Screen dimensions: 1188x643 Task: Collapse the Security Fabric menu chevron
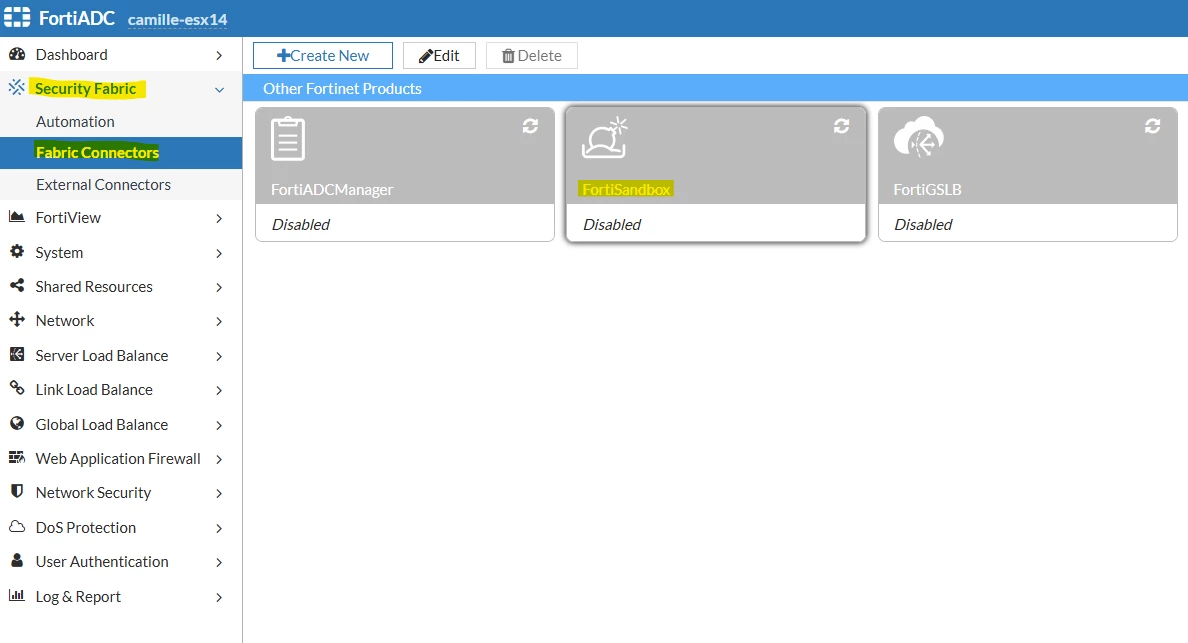click(219, 89)
